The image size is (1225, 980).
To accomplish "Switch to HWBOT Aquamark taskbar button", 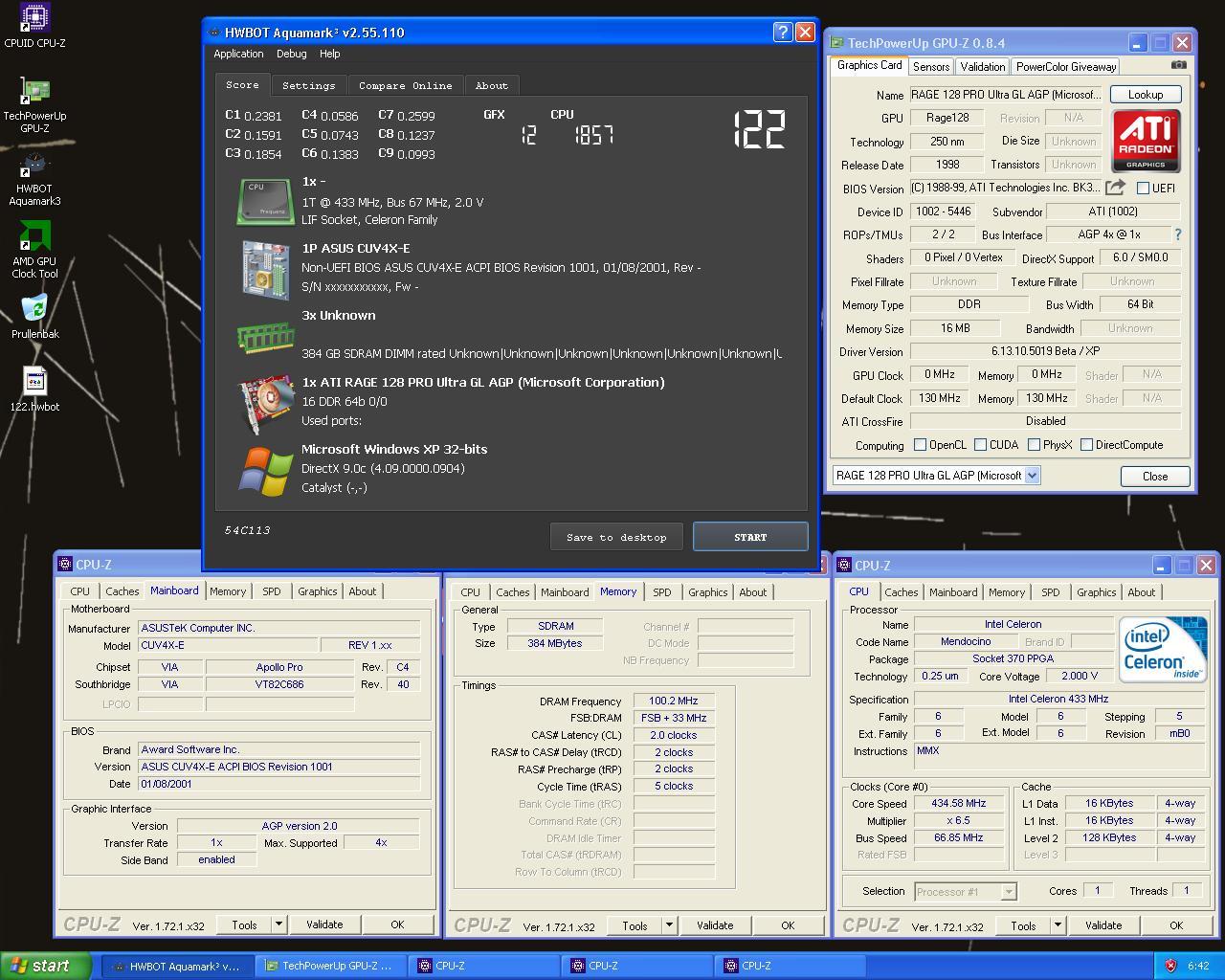I will click(x=178, y=966).
